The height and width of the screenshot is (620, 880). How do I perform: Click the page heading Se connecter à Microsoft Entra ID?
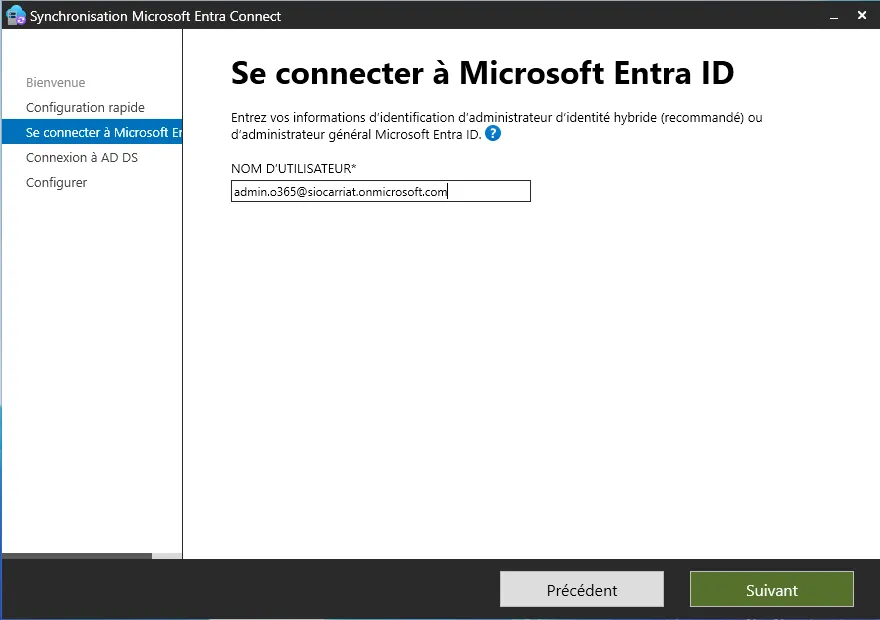click(482, 73)
